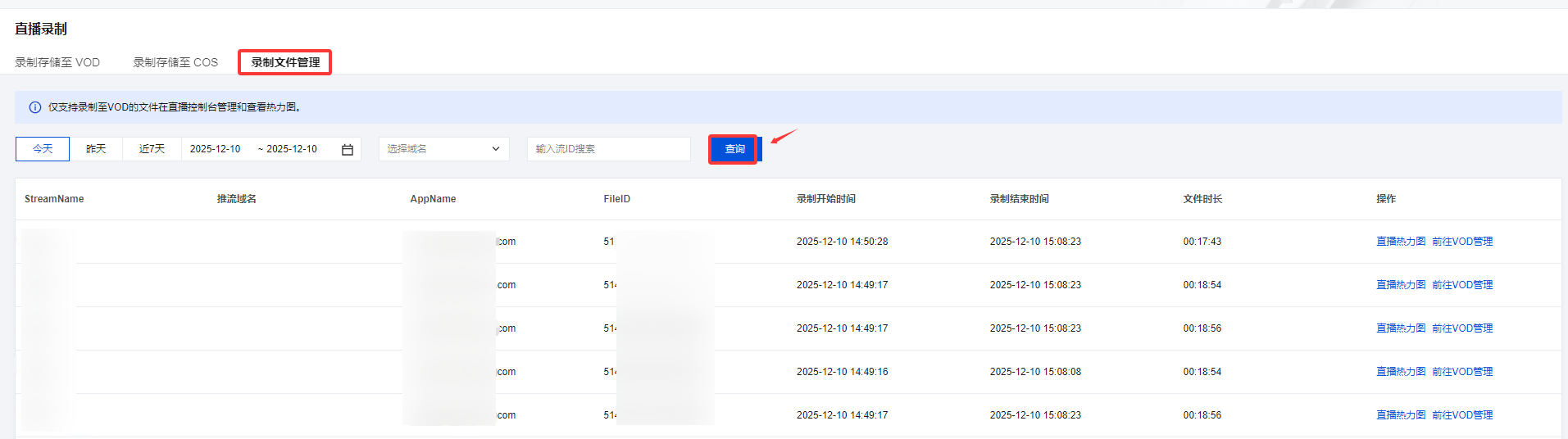Image resolution: width=1568 pixels, height=439 pixels.
Task: Switch to 录制存储至 COS tab
Action: click(x=175, y=62)
